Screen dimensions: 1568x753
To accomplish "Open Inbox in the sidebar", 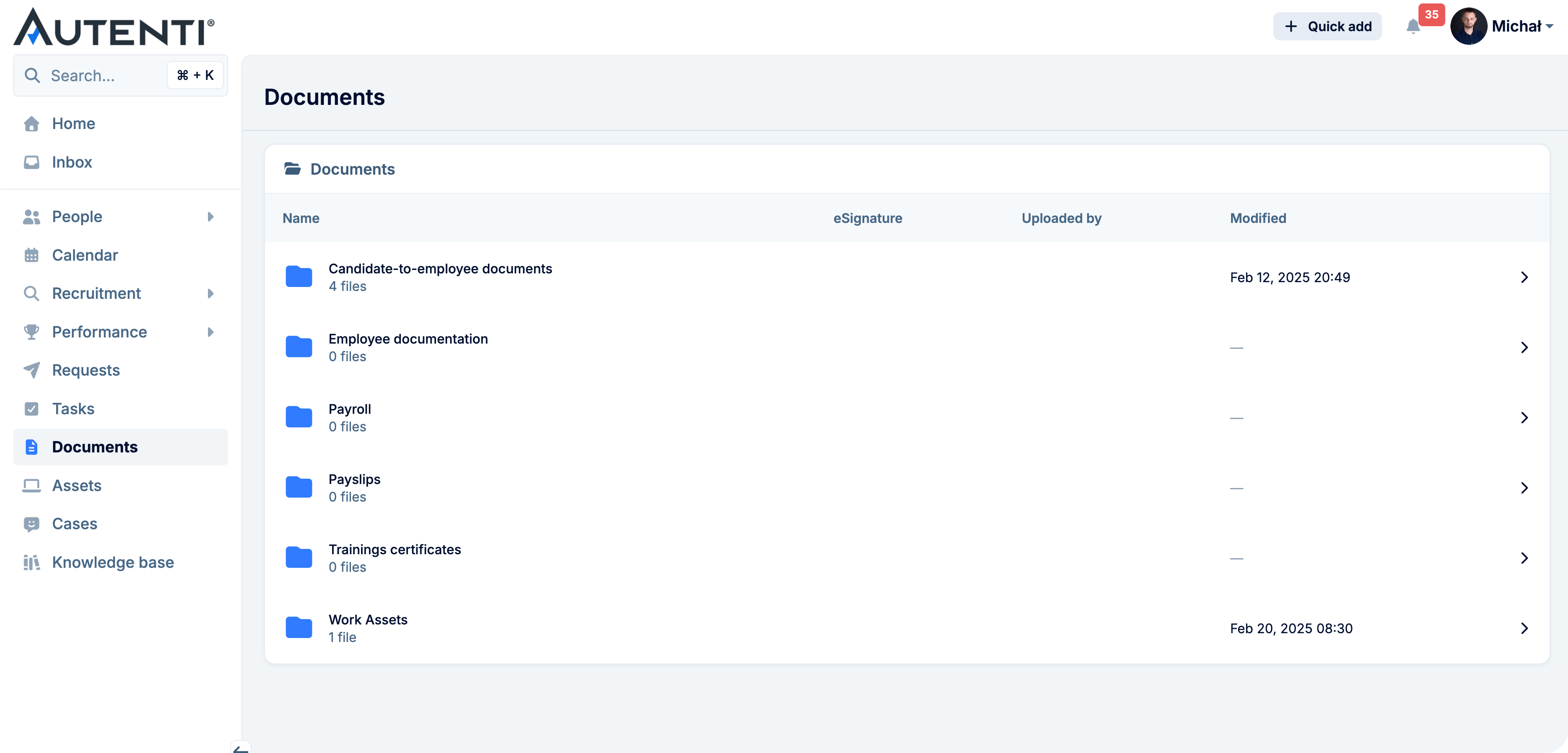I will point(121,162).
